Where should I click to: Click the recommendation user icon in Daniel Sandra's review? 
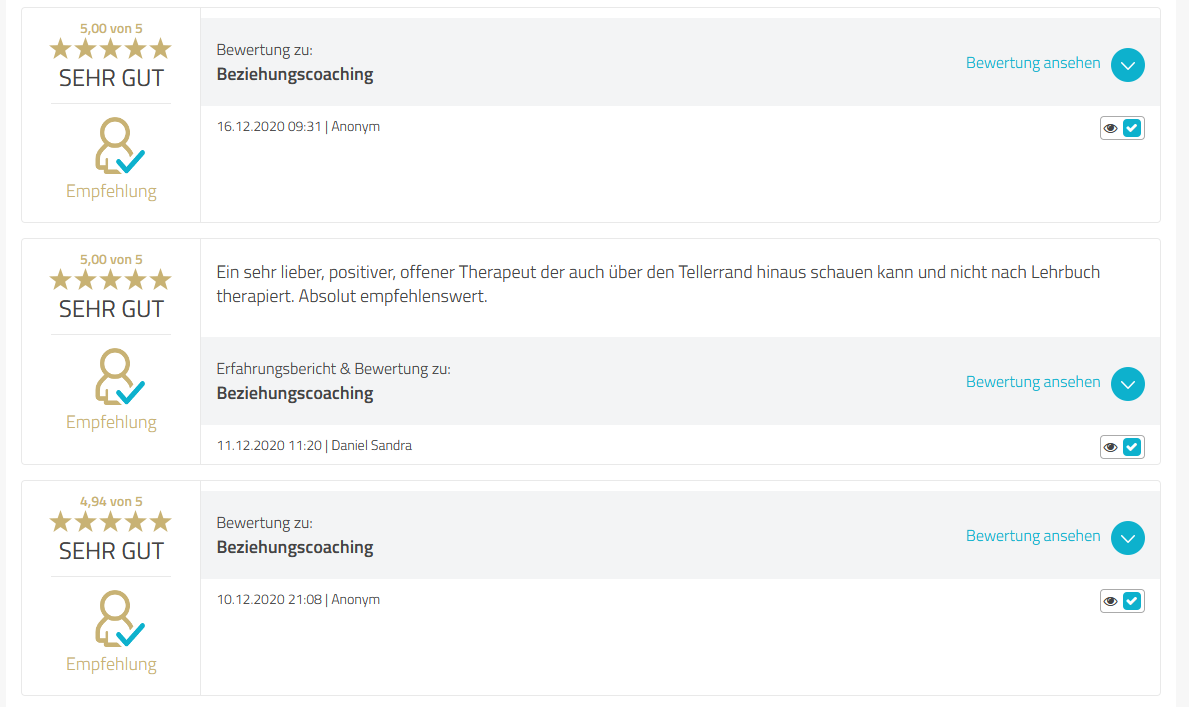click(x=118, y=377)
